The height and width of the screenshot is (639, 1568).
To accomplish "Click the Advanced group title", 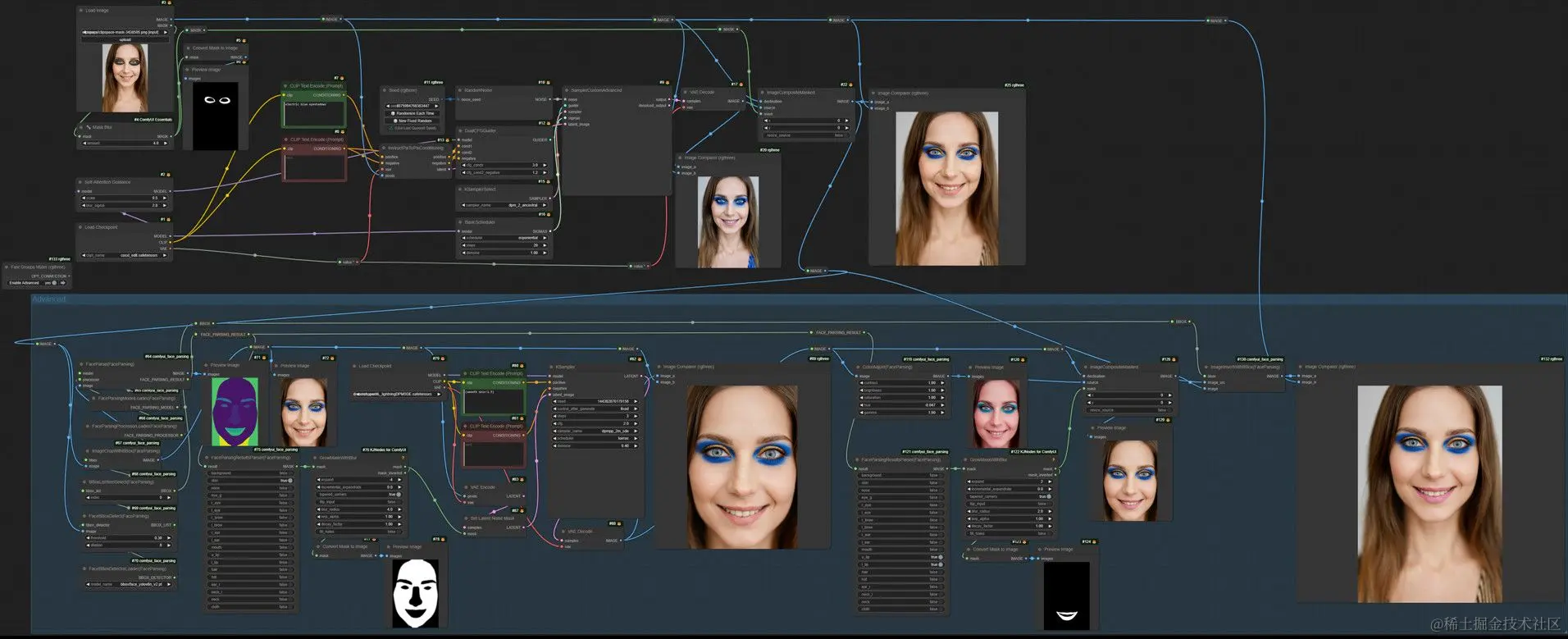I will pos(49,299).
